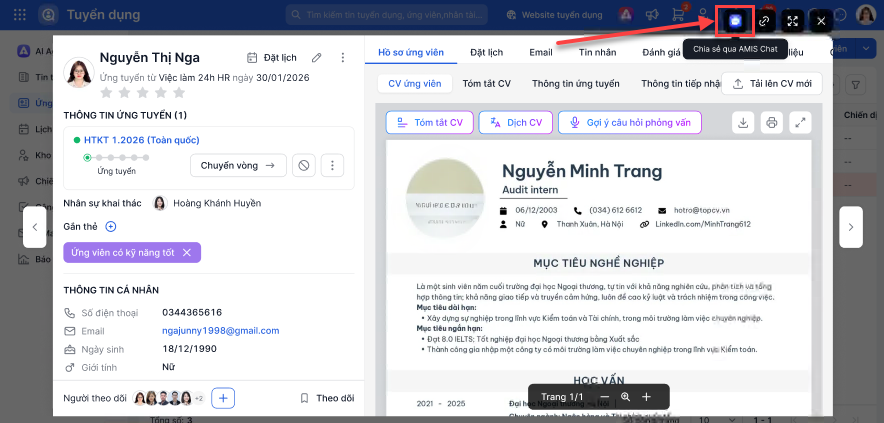The image size is (884, 423).
Task: Open more options next to candidate name
Action: click(343, 58)
